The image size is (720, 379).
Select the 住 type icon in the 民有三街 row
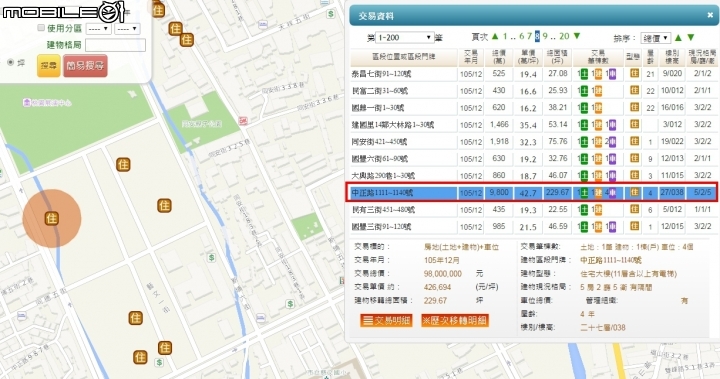[x=634, y=209]
